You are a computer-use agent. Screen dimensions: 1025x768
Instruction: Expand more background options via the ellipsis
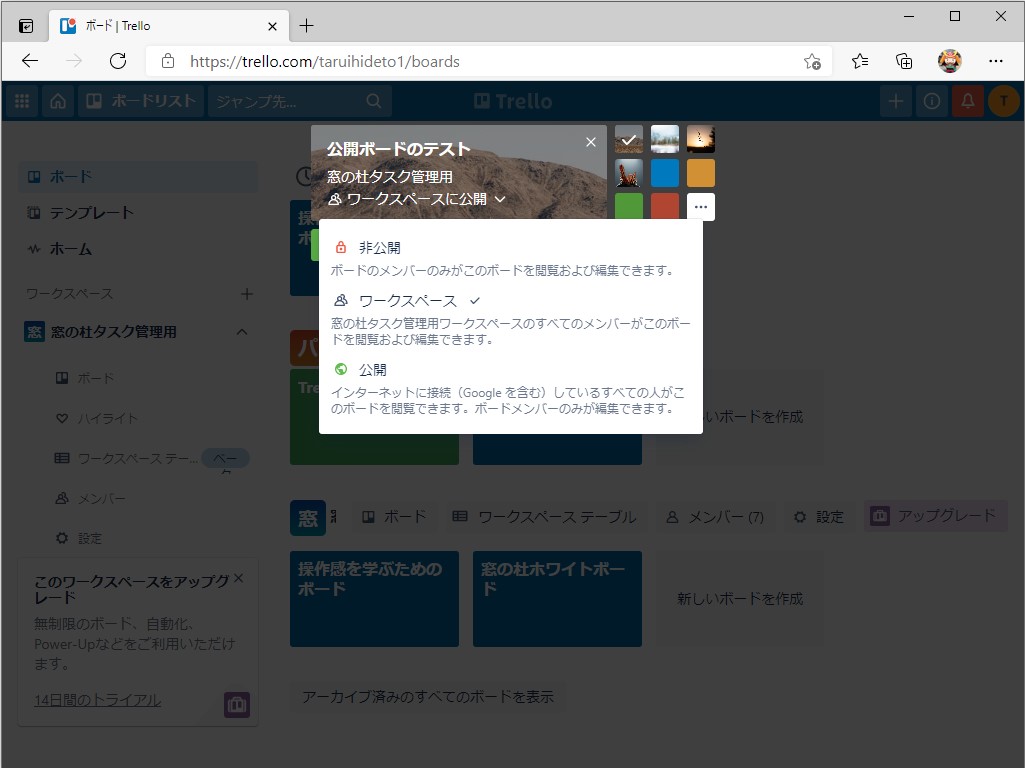tap(700, 206)
